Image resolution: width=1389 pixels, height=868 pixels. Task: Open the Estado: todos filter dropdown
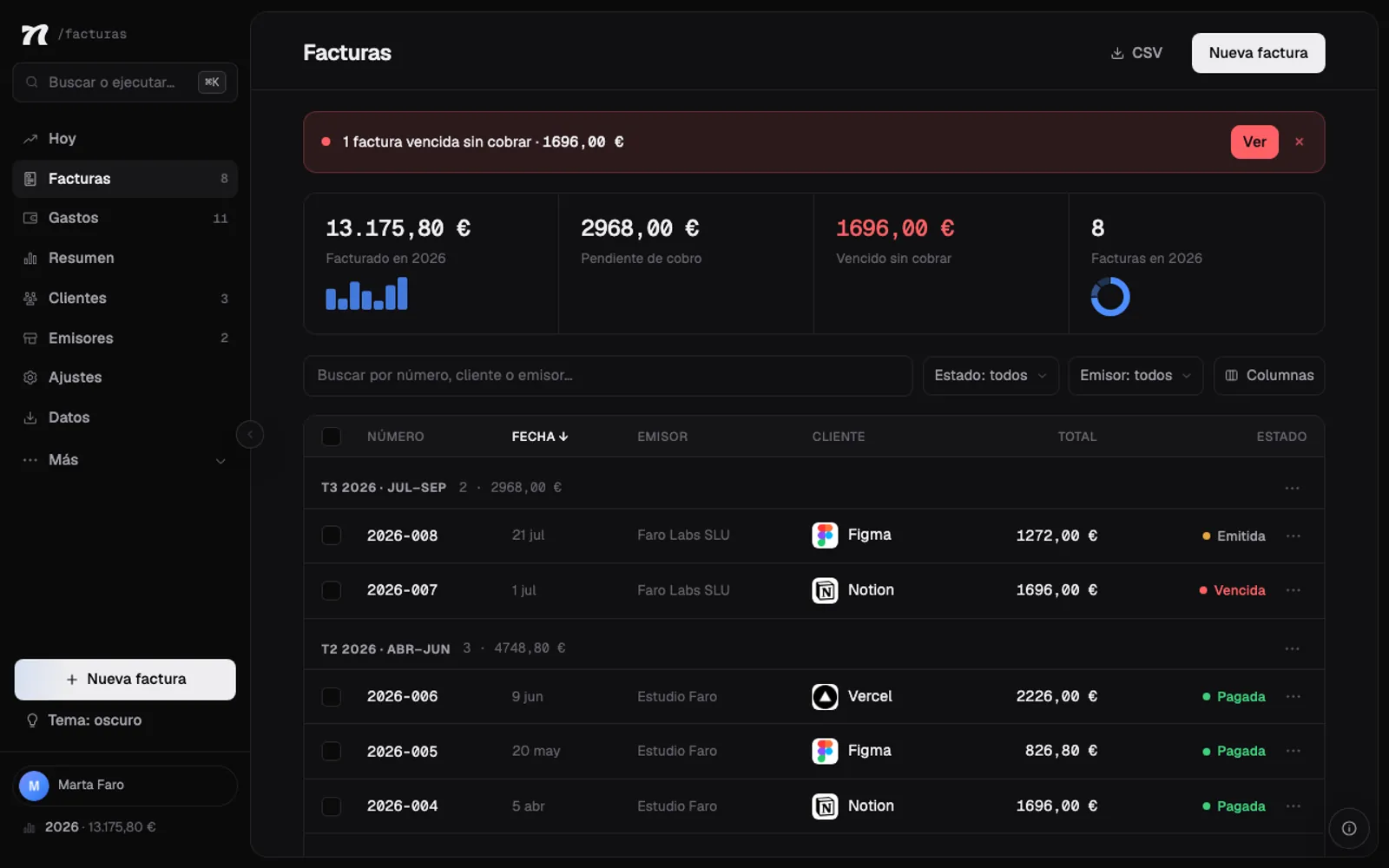pos(991,376)
